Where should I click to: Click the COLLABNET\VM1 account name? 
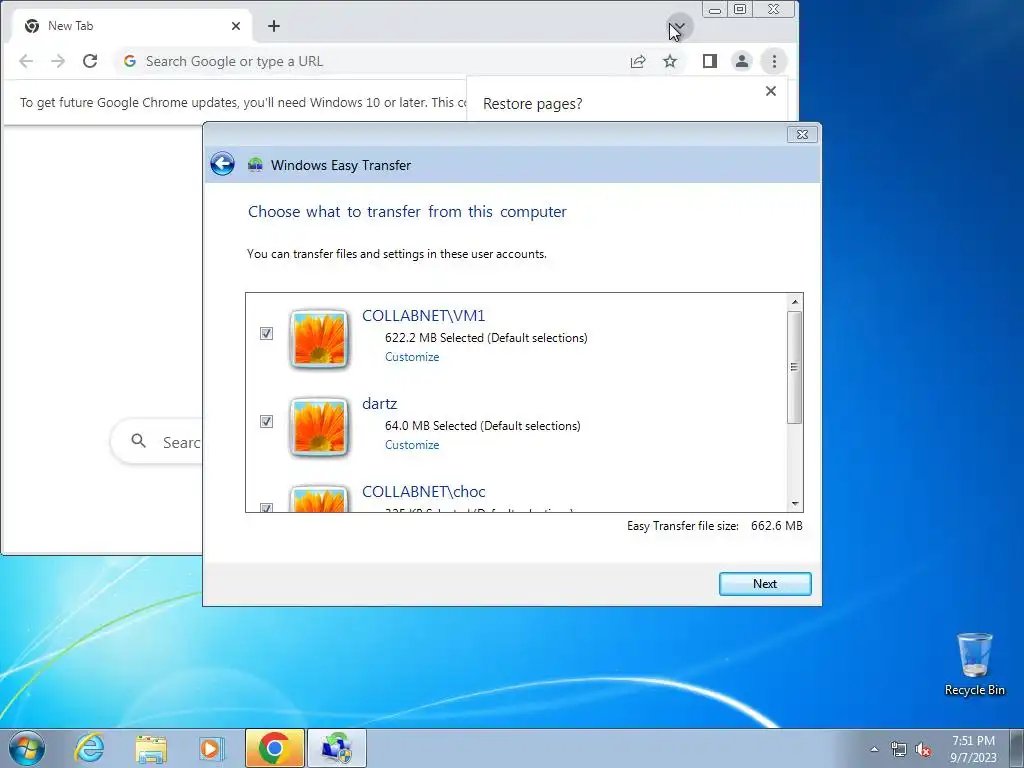(x=424, y=315)
